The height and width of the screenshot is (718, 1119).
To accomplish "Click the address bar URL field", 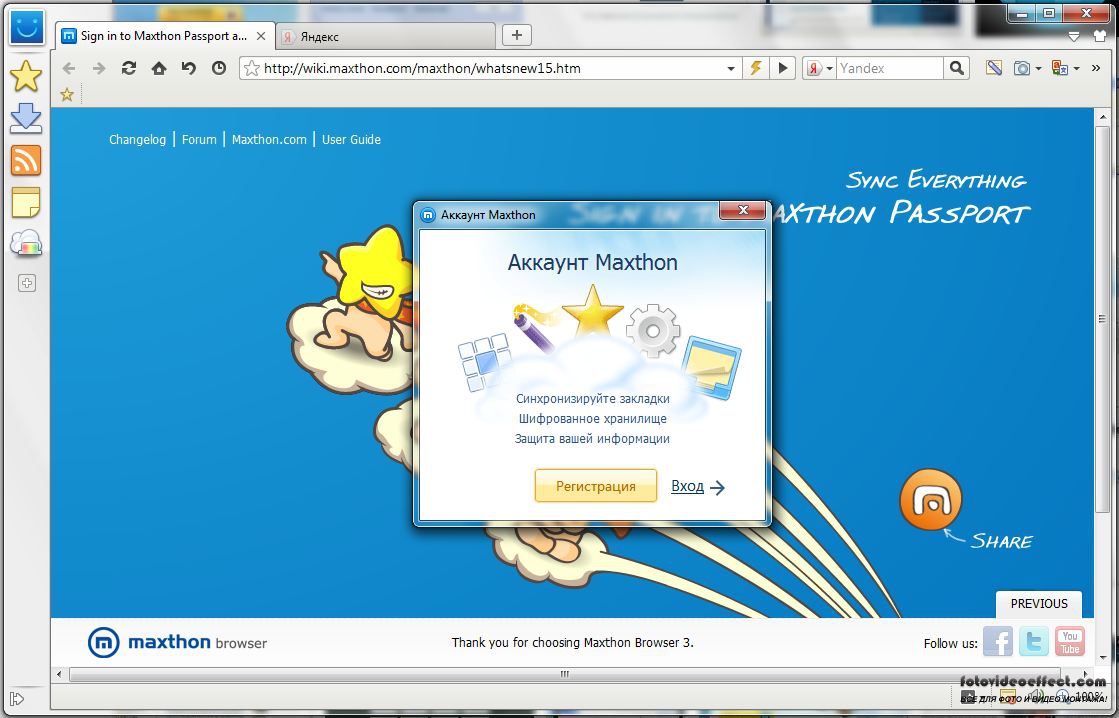I will click(492, 69).
